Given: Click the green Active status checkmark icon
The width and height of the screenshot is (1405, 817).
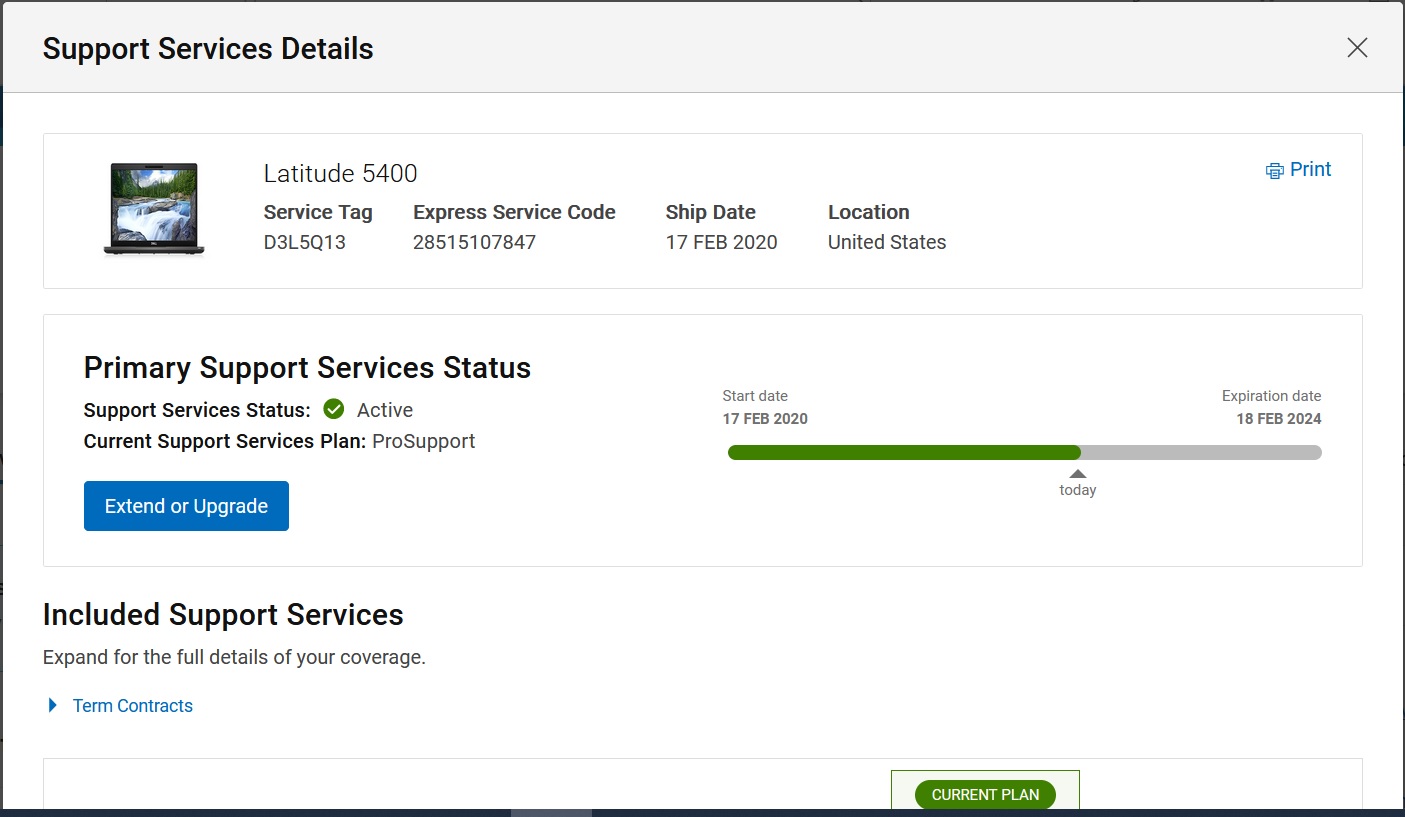Looking at the screenshot, I should (x=334, y=410).
